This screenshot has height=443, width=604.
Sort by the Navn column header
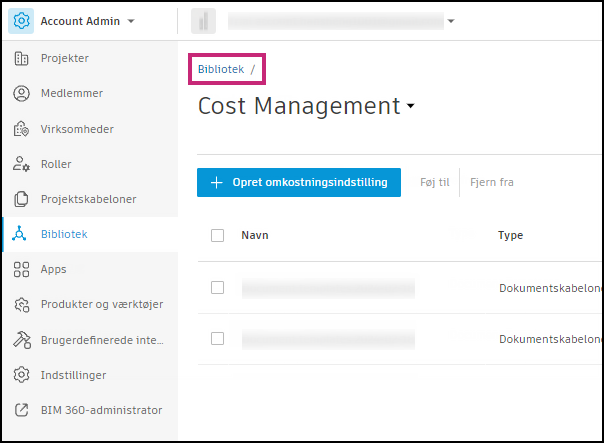pyautogui.click(x=254, y=235)
